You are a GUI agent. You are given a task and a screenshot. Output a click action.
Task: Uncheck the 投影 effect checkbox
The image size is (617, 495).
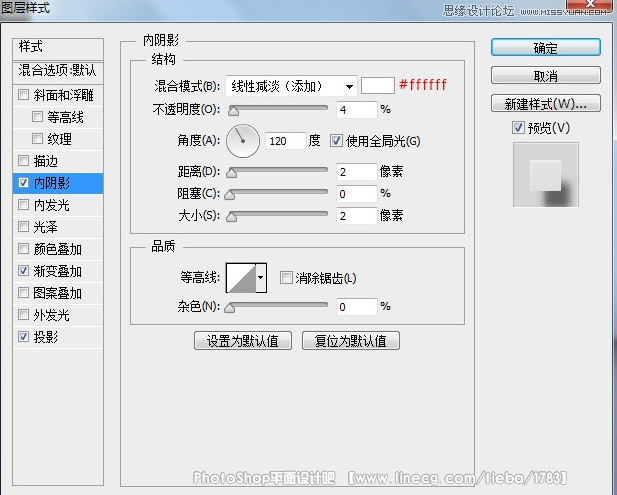23,337
